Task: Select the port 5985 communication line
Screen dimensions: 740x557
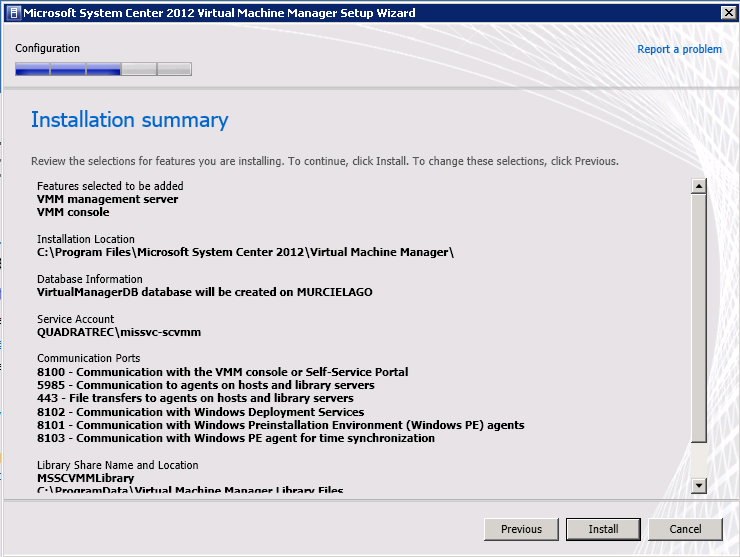Action: [206, 385]
